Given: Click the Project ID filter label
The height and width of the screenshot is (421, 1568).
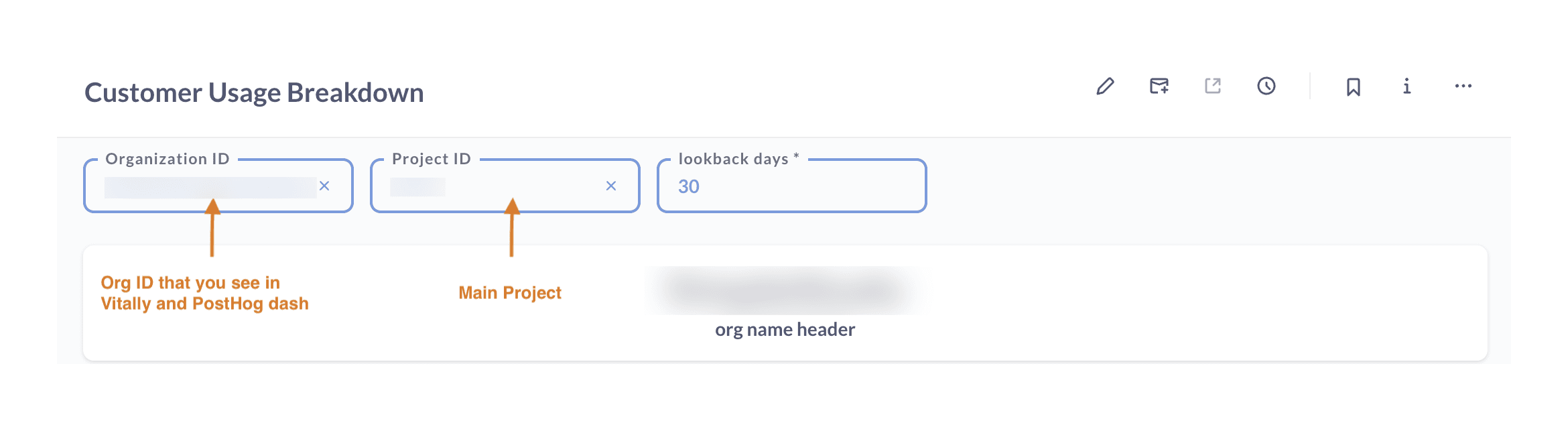Looking at the screenshot, I should click(x=432, y=159).
